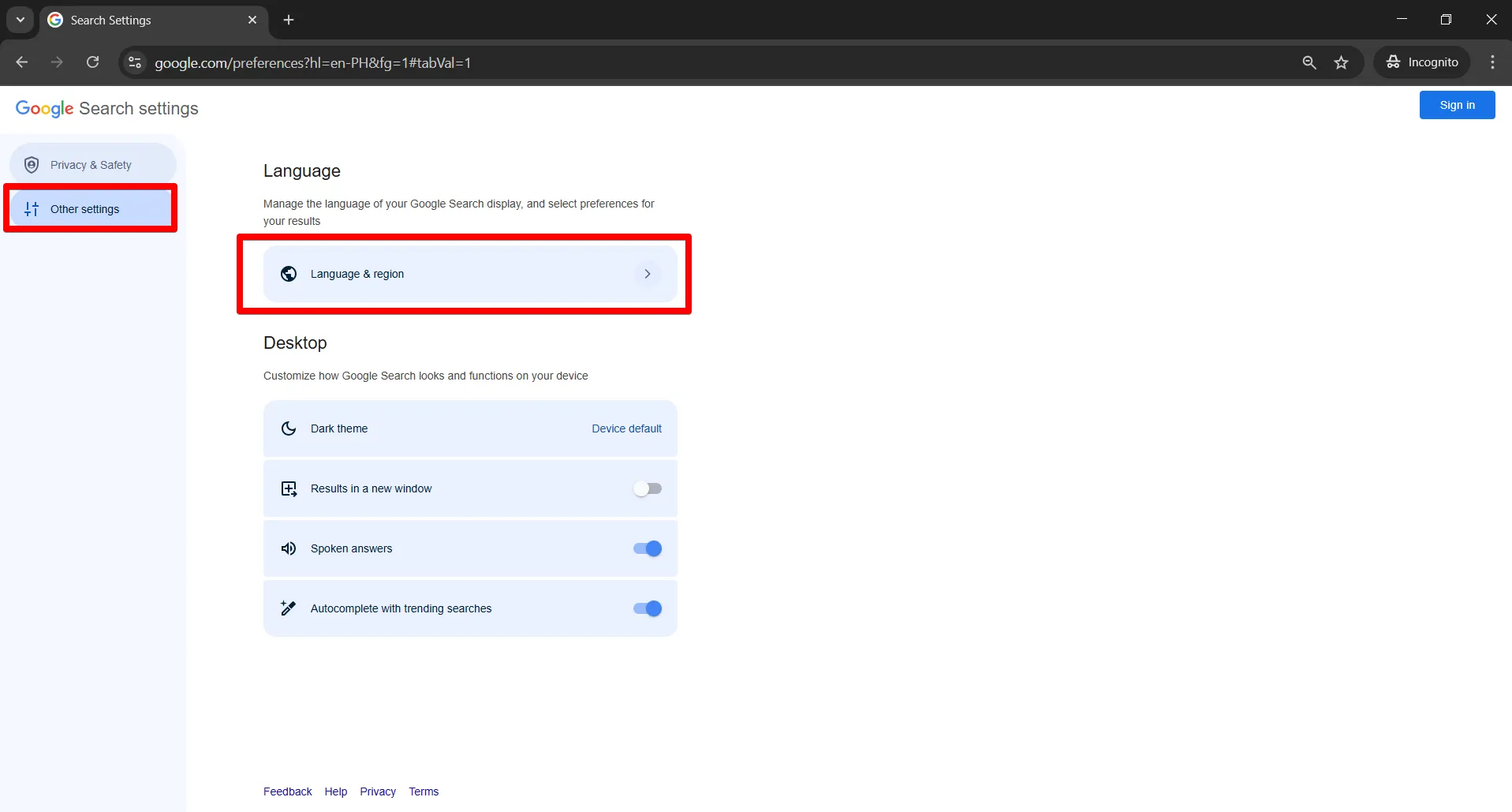Click the speaker icon beside Spoken answers
1512x812 pixels.
[x=289, y=548]
